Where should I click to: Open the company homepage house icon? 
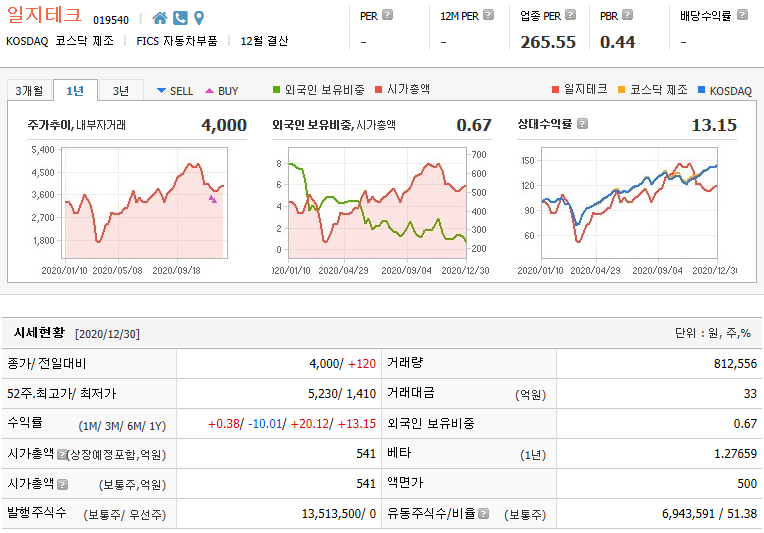click(x=160, y=19)
